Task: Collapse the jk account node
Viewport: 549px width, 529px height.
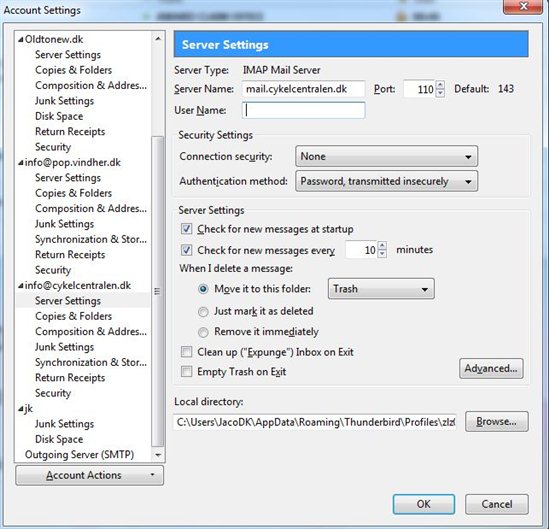Action: pos(21,409)
